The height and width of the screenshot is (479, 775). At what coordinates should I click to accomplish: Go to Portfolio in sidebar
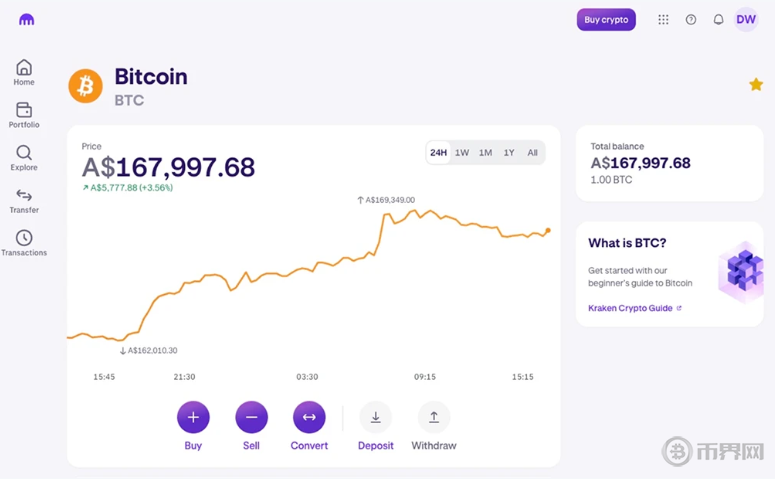point(24,115)
